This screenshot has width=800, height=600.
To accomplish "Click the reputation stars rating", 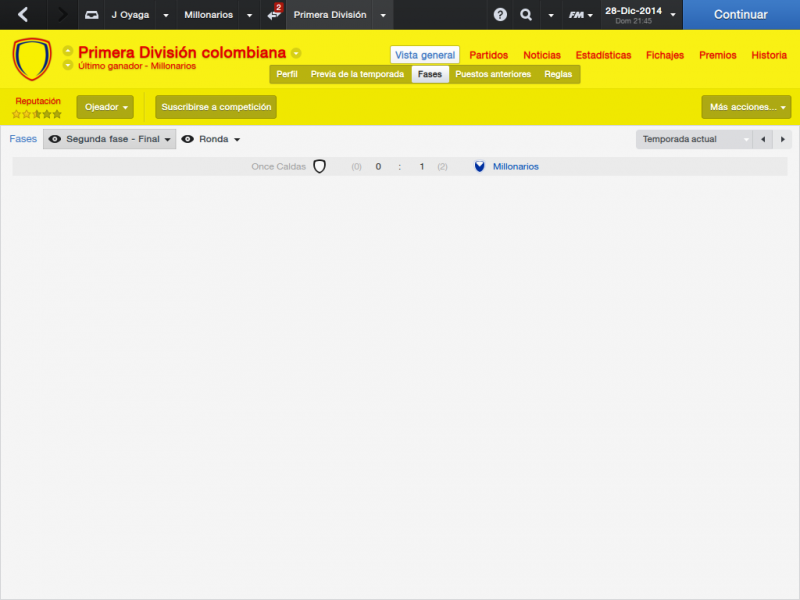I will [x=37, y=114].
